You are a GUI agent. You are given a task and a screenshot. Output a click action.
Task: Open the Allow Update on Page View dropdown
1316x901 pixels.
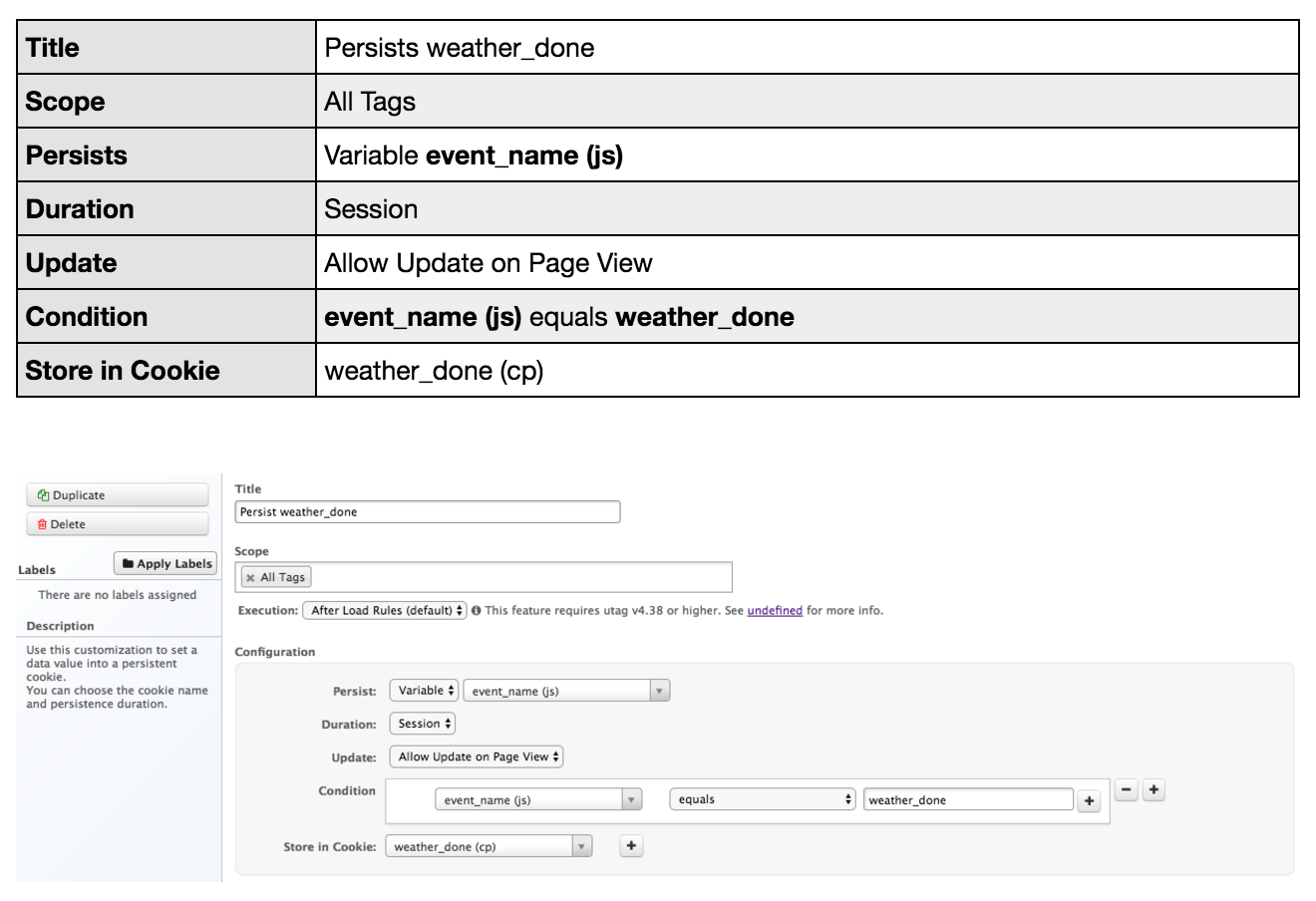pos(477,757)
